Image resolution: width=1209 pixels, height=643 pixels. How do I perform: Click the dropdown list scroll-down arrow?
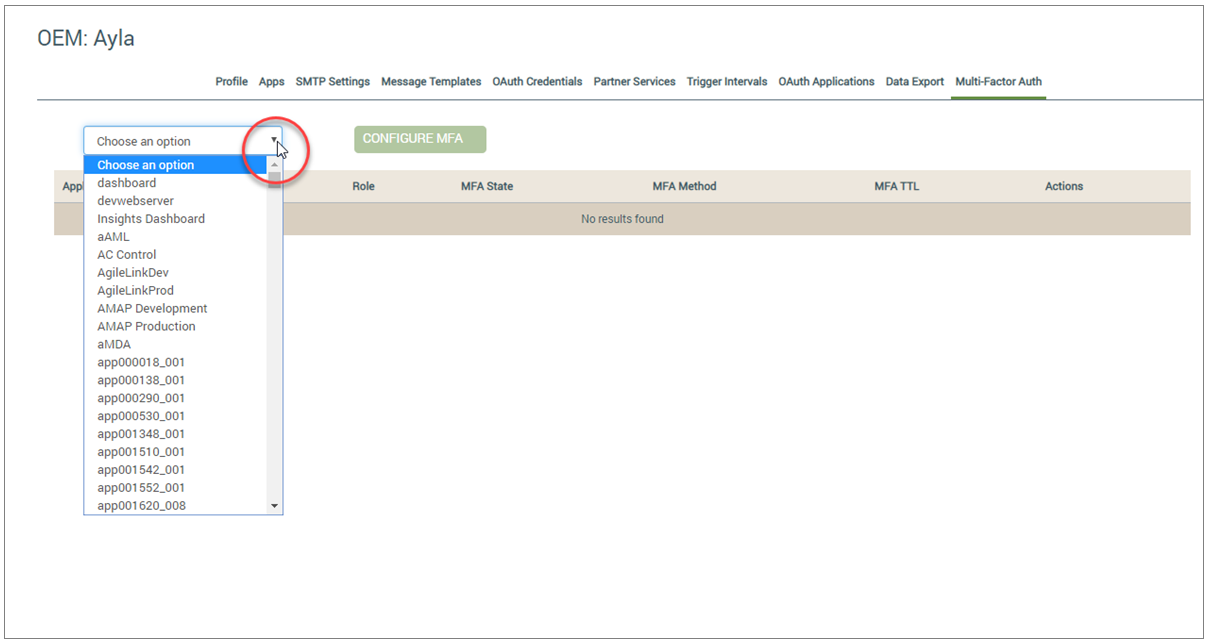pos(275,507)
